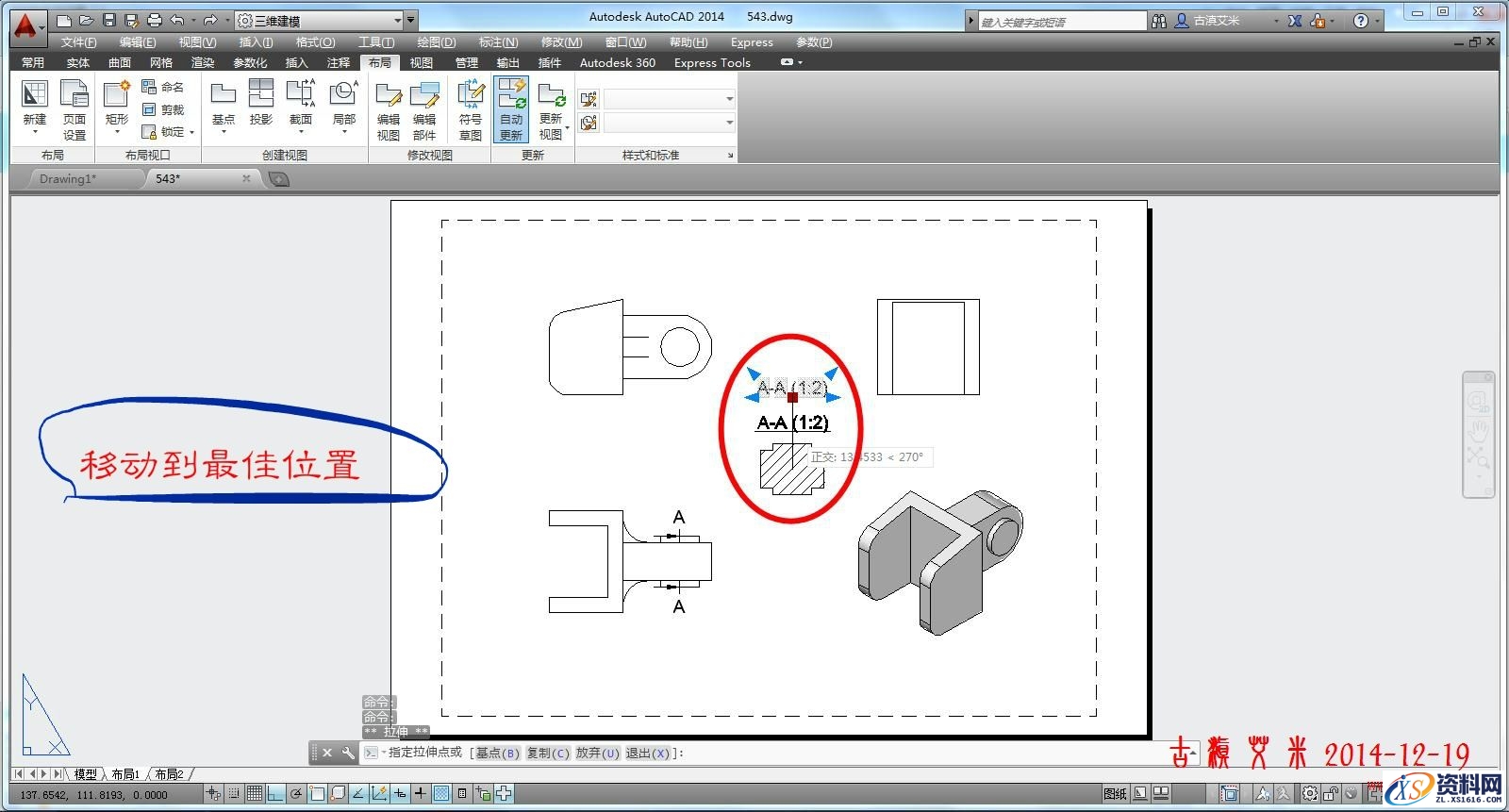Click the 复制(C) command line option

pos(547,753)
